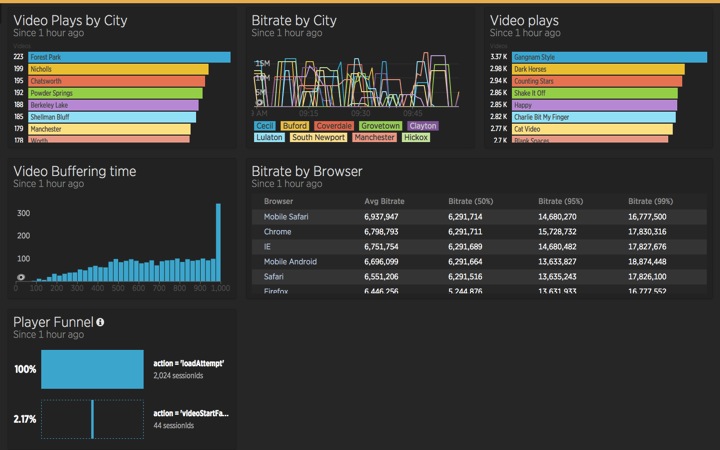Open the Video Buffering time title
This screenshot has height=450, width=720.
pyautogui.click(x=74, y=171)
